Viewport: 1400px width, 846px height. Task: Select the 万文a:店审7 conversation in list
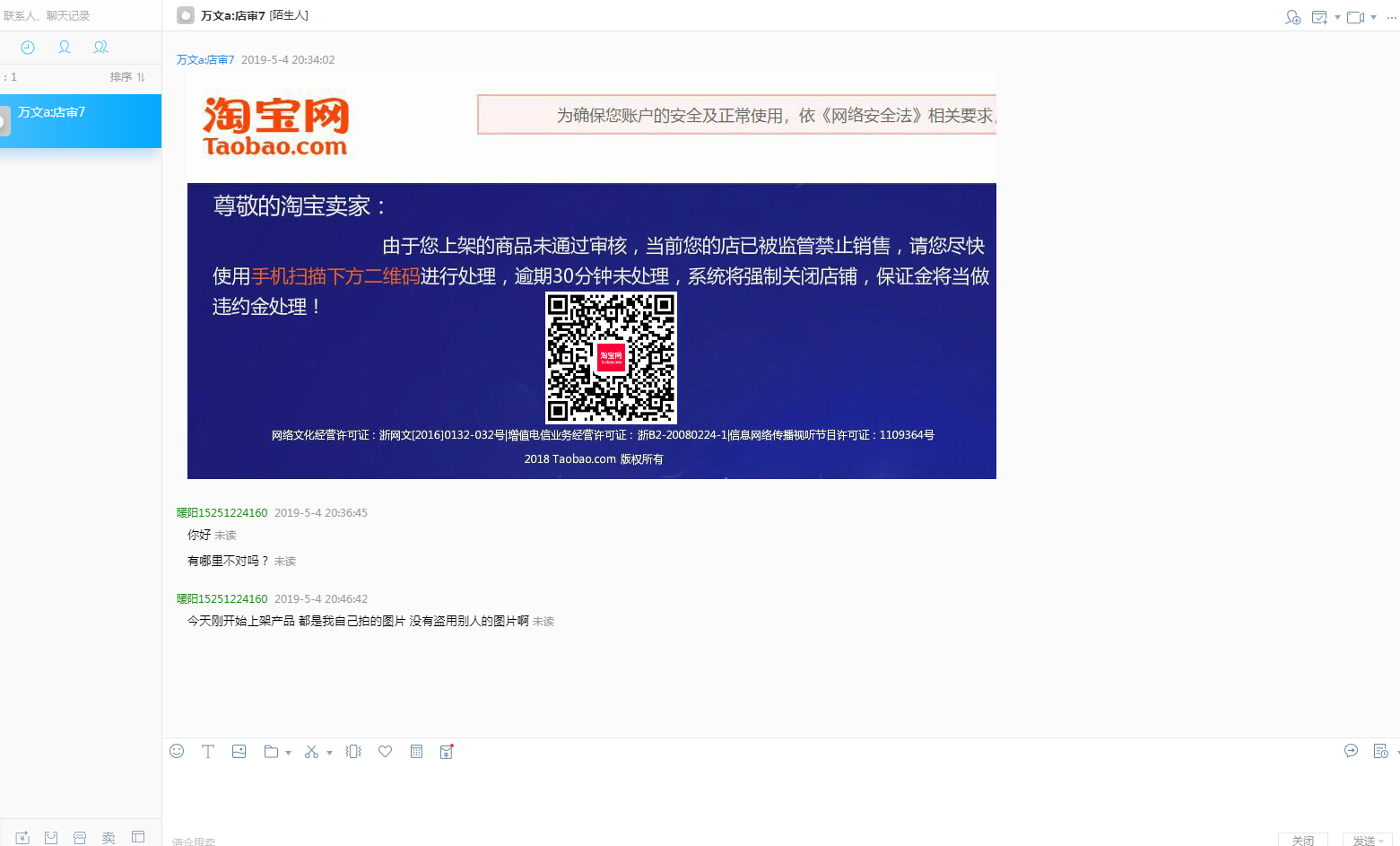(x=81, y=121)
